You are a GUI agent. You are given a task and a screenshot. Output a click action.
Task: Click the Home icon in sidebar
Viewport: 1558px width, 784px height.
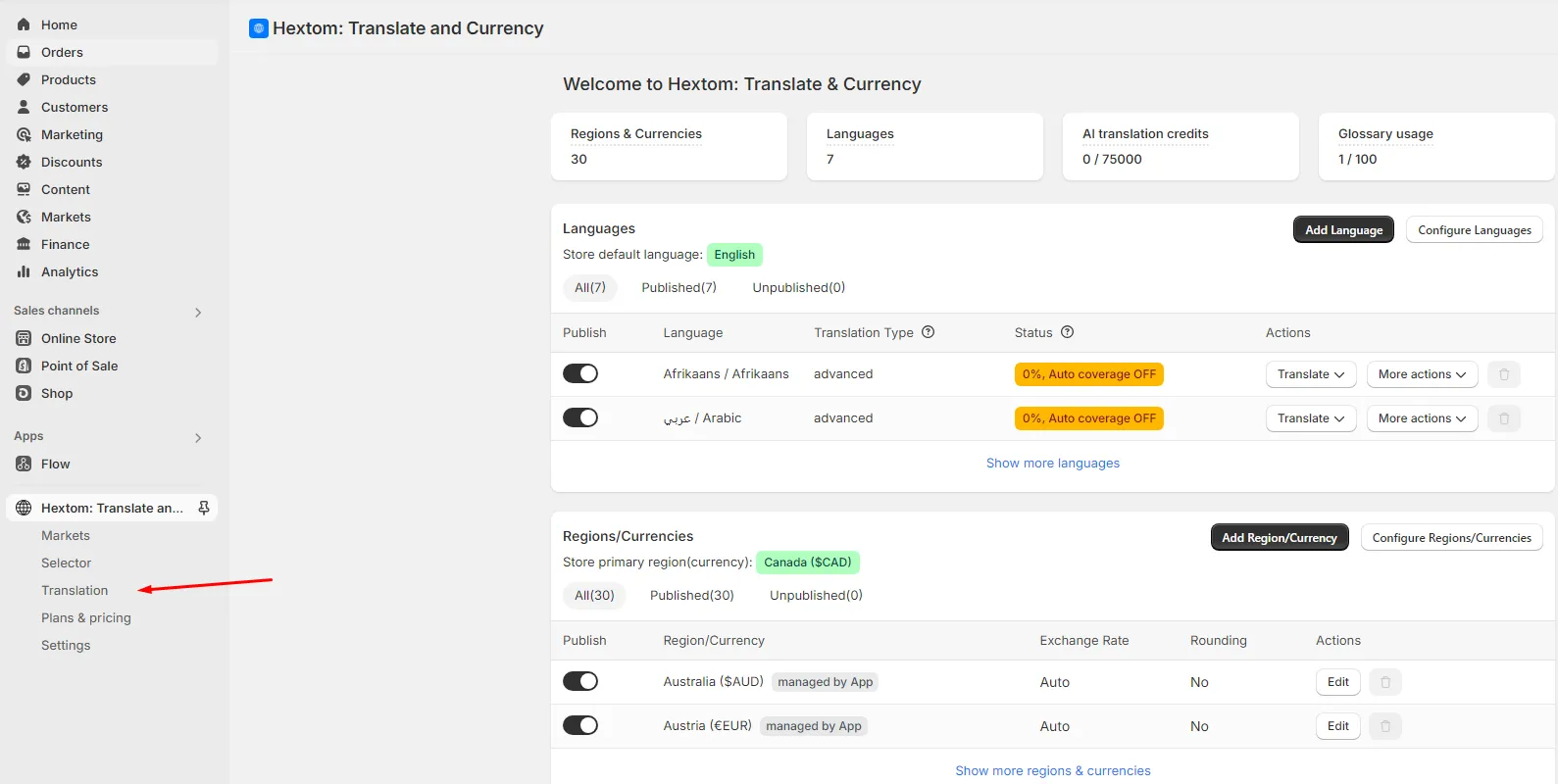[x=24, y=24]
